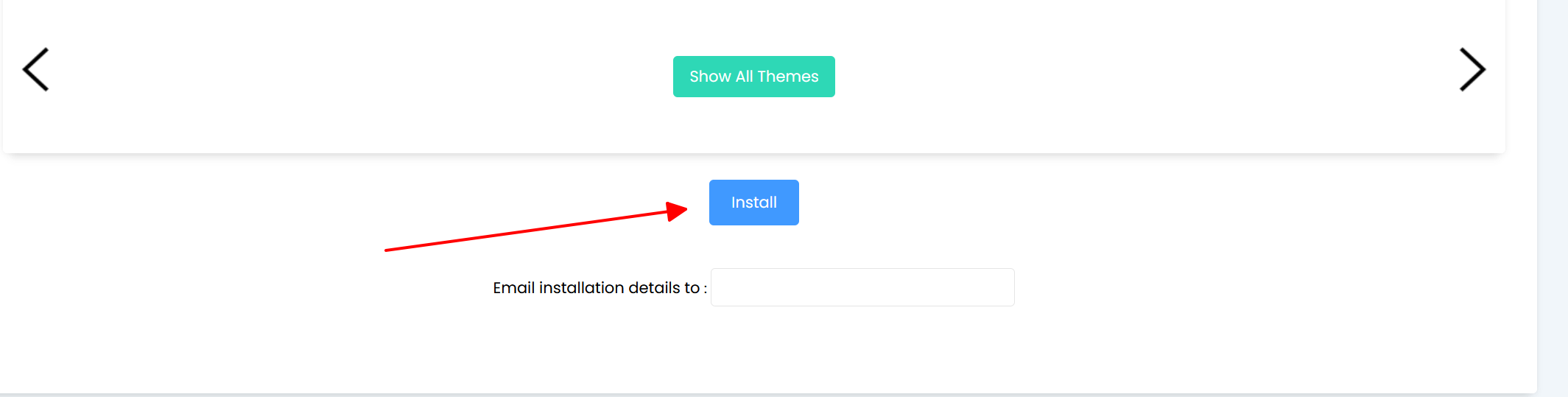Select the right chevron of the theme carousel
Image resolution: width=1568 pixels, height=397 pixels.
point(1472,69)
